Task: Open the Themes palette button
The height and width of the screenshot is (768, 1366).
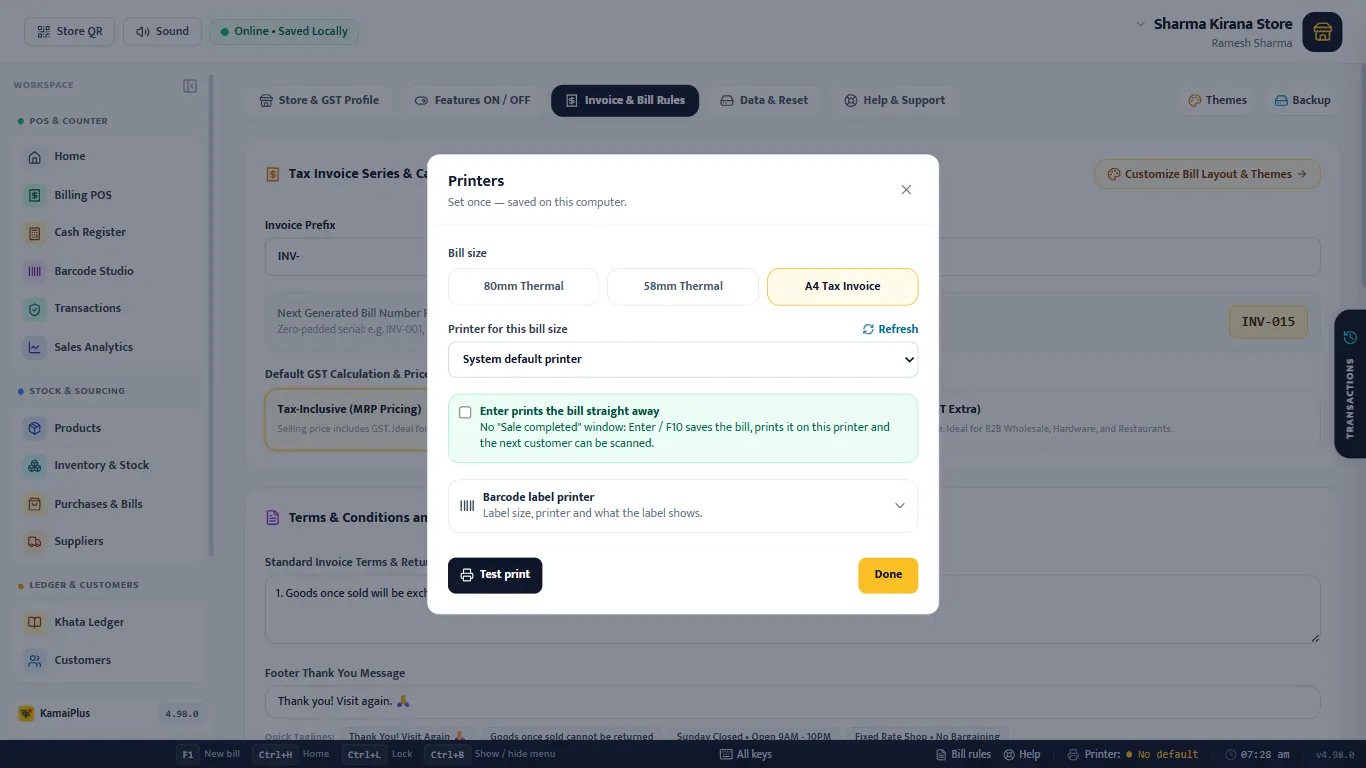Action: click(1217, 100)
